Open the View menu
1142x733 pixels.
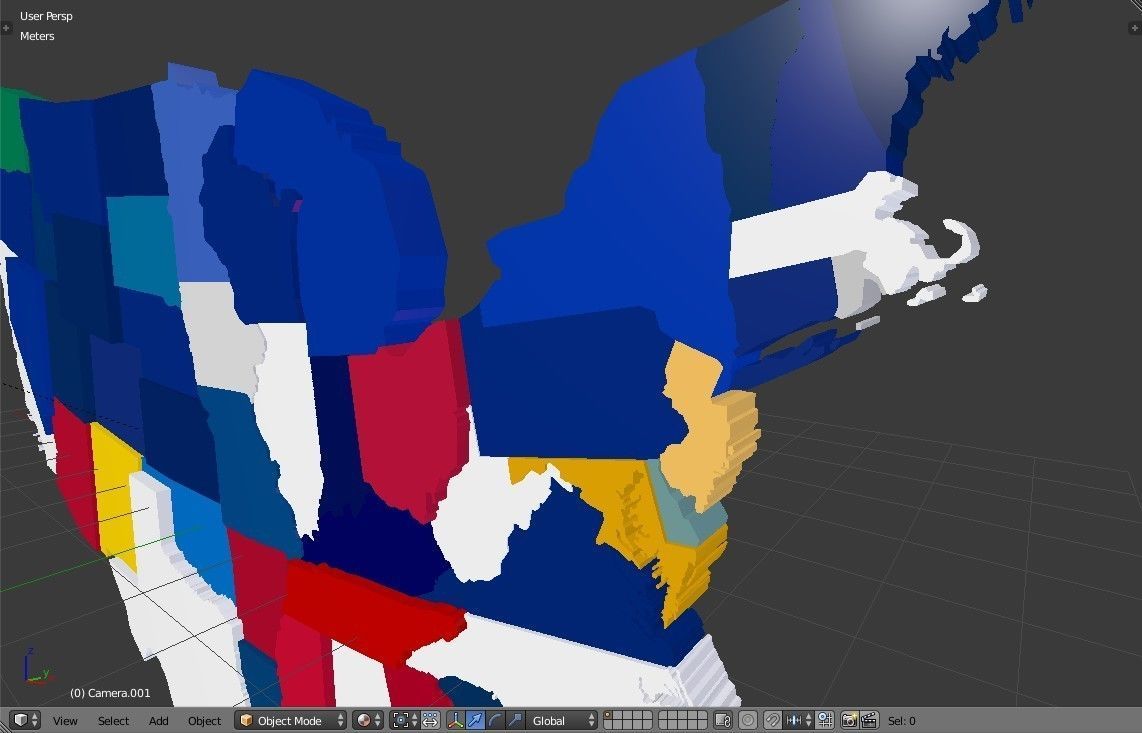coord(65,721)
